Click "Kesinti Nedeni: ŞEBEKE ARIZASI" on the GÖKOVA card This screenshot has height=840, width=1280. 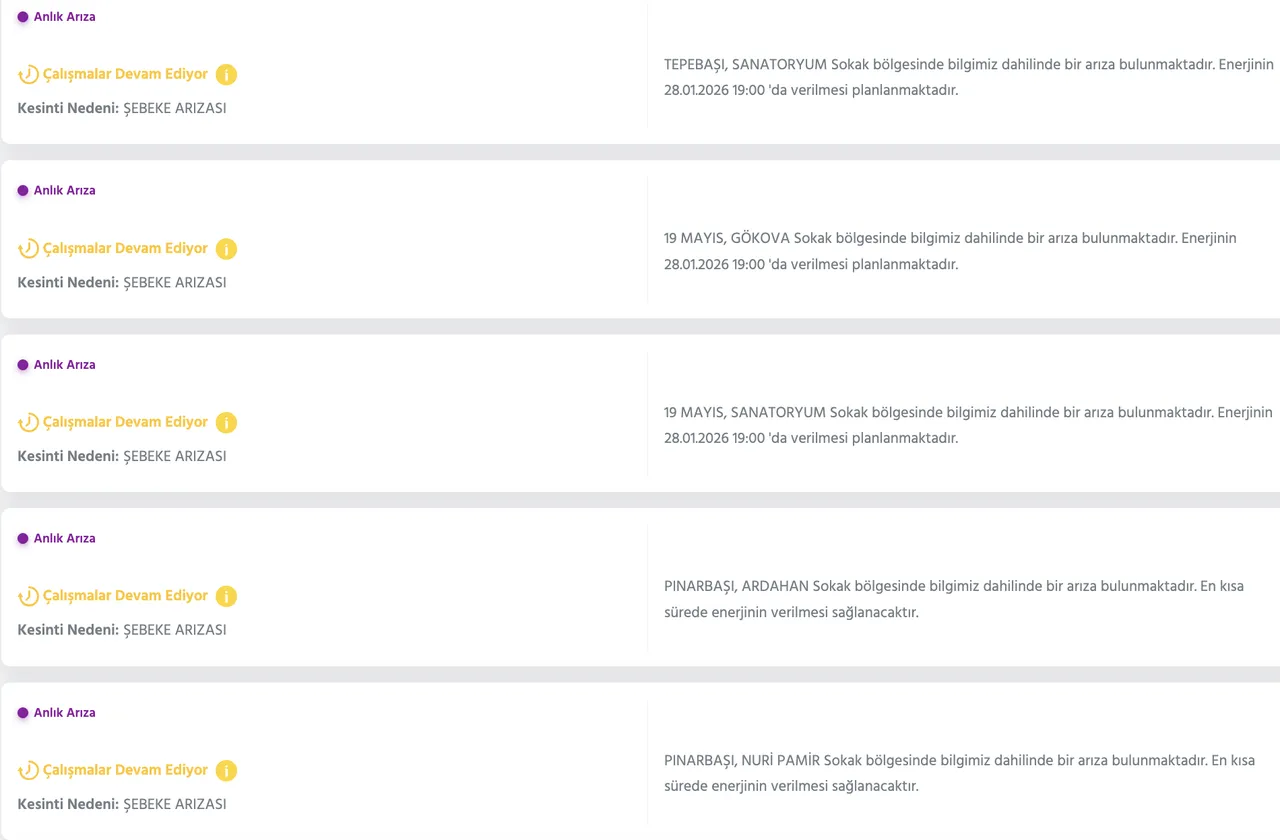click(x=122, y=283)
